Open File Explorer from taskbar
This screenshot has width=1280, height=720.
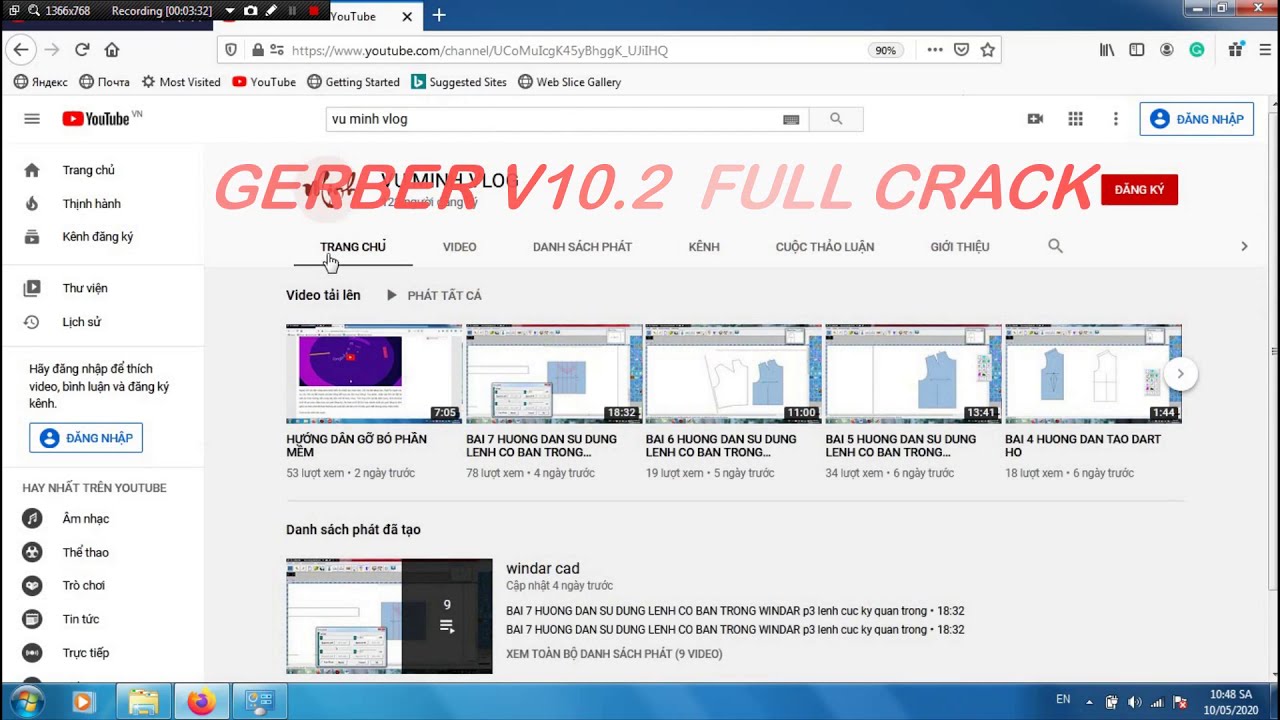143,702
